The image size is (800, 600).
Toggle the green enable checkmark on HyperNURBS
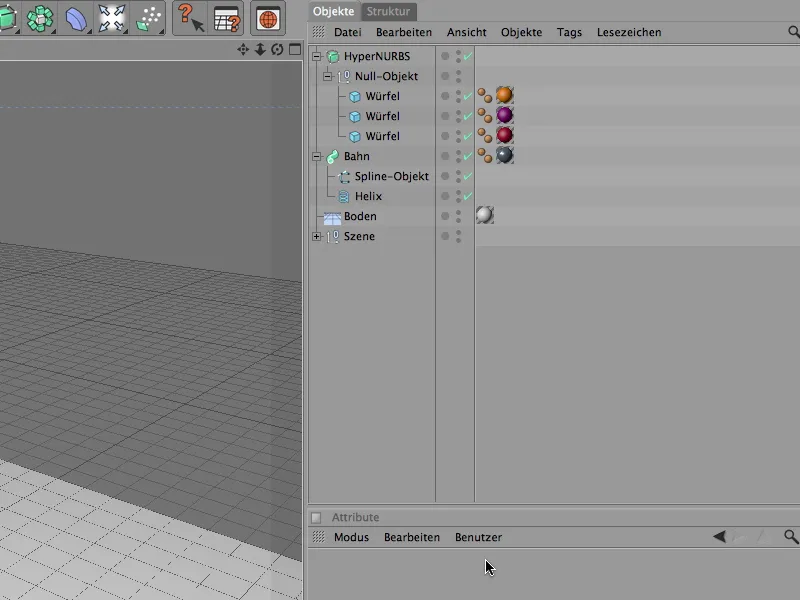466,56
